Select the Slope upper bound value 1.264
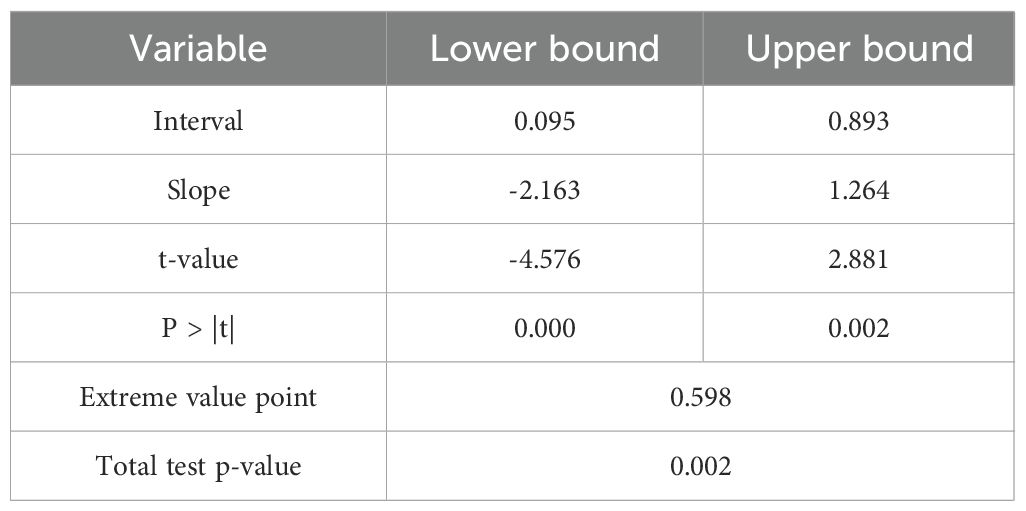 point(859,191)
